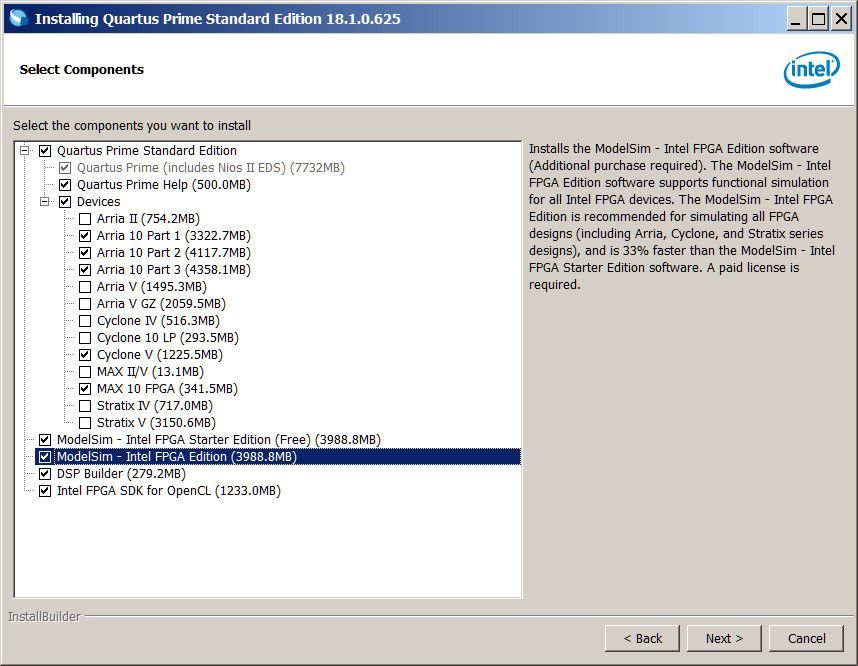Uncheck highlighted ModelSim - Intel FPGA Edition checkbox

point(45,456)
